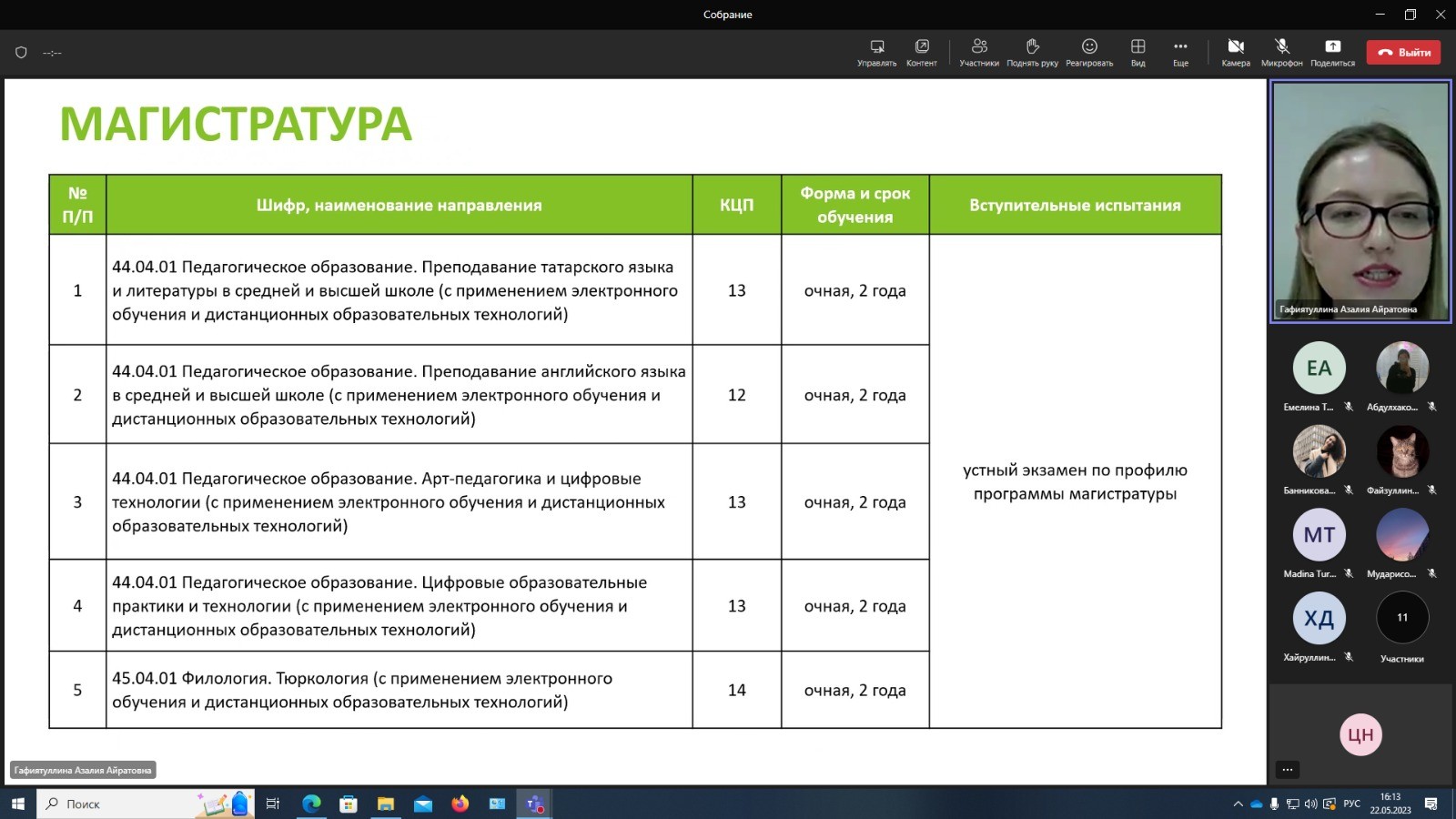Image resolution: width=1456 pixels, height=819 pixels.
Task: Open the Еще more-actions menu
Action: click(1180, 52)
